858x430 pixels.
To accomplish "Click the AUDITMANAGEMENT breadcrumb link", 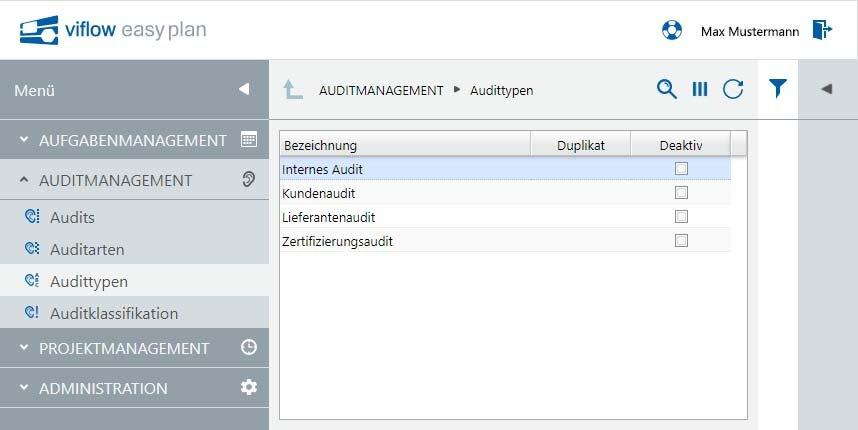I will click(x=380, y=90).
